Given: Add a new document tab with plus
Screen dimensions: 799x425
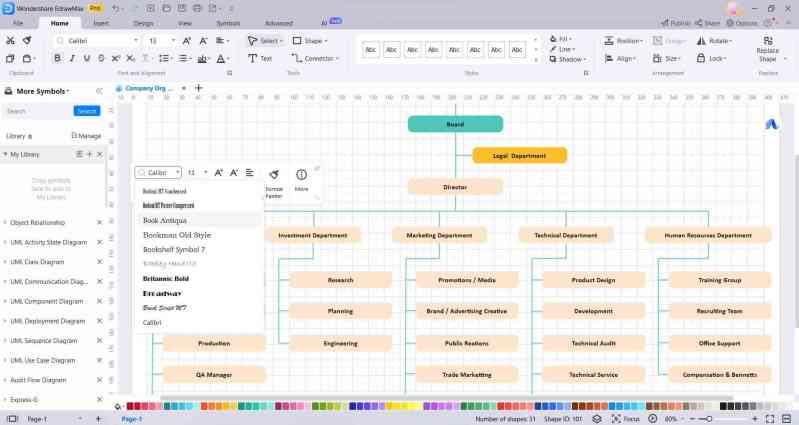Looking at the screenshot, I should 199,88.
